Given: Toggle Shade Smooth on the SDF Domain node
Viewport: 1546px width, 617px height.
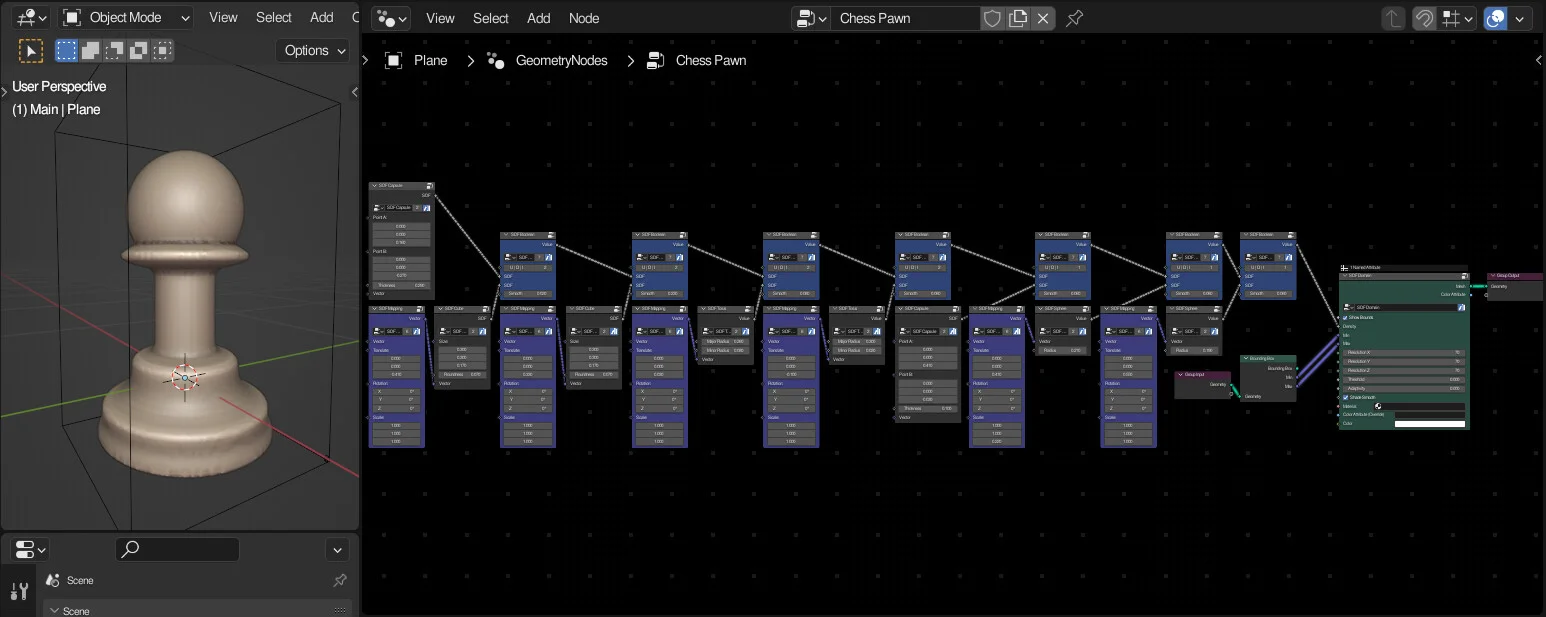Looking at the screenshot, I should click(x=1345, y=397).
